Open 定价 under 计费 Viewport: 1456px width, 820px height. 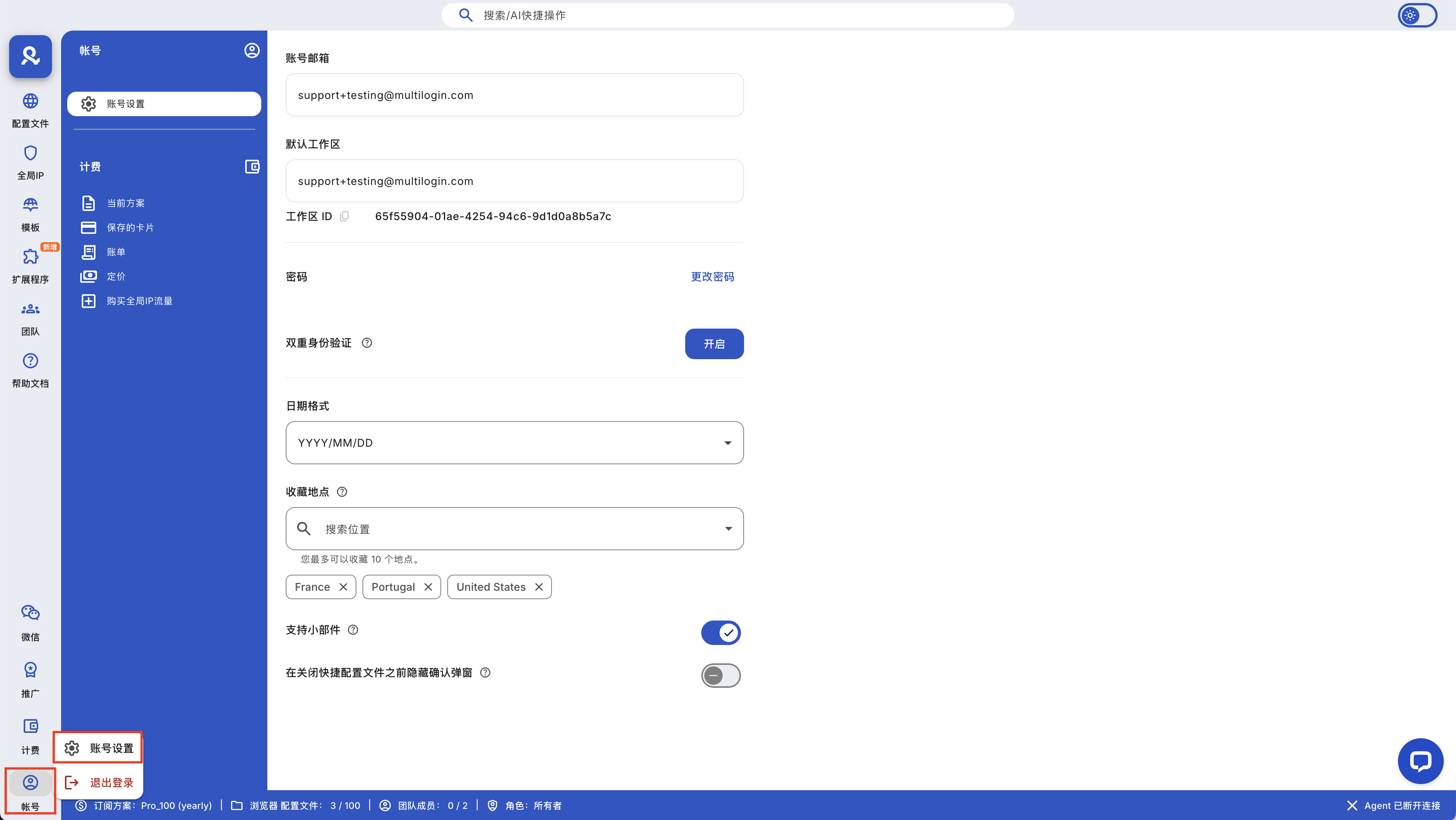click(x=104, y=277)
